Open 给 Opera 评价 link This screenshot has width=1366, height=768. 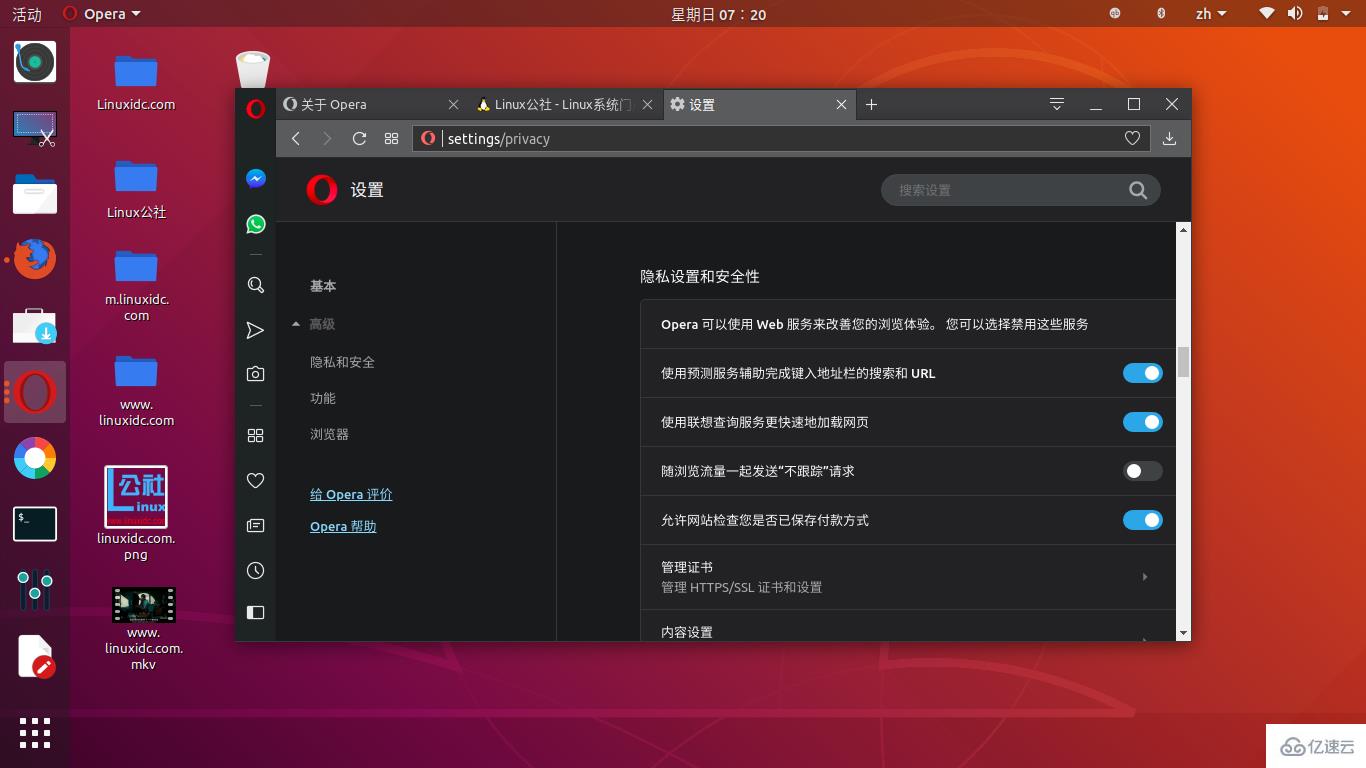coord(351,494)
